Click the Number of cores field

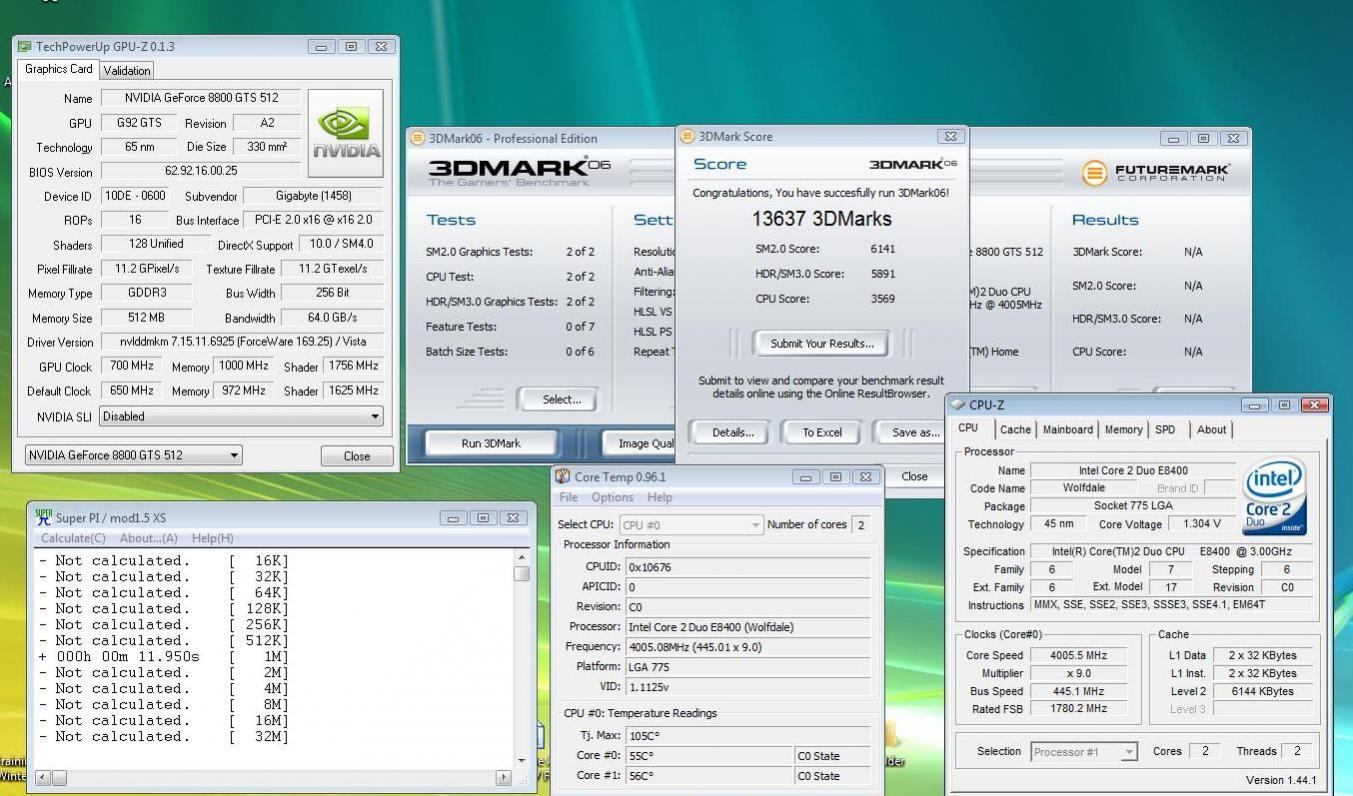pos(860,525)
